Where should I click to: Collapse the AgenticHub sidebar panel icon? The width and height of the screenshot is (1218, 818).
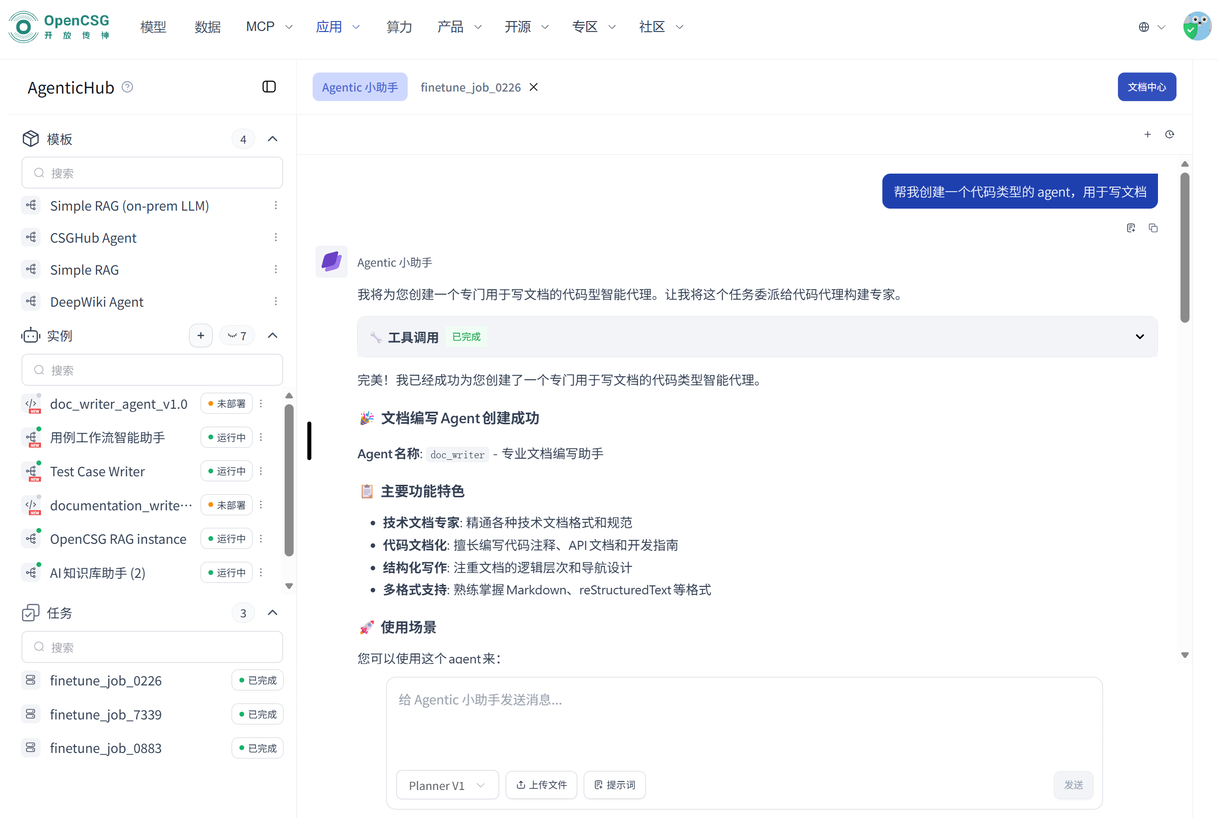(x=269, y=87)
